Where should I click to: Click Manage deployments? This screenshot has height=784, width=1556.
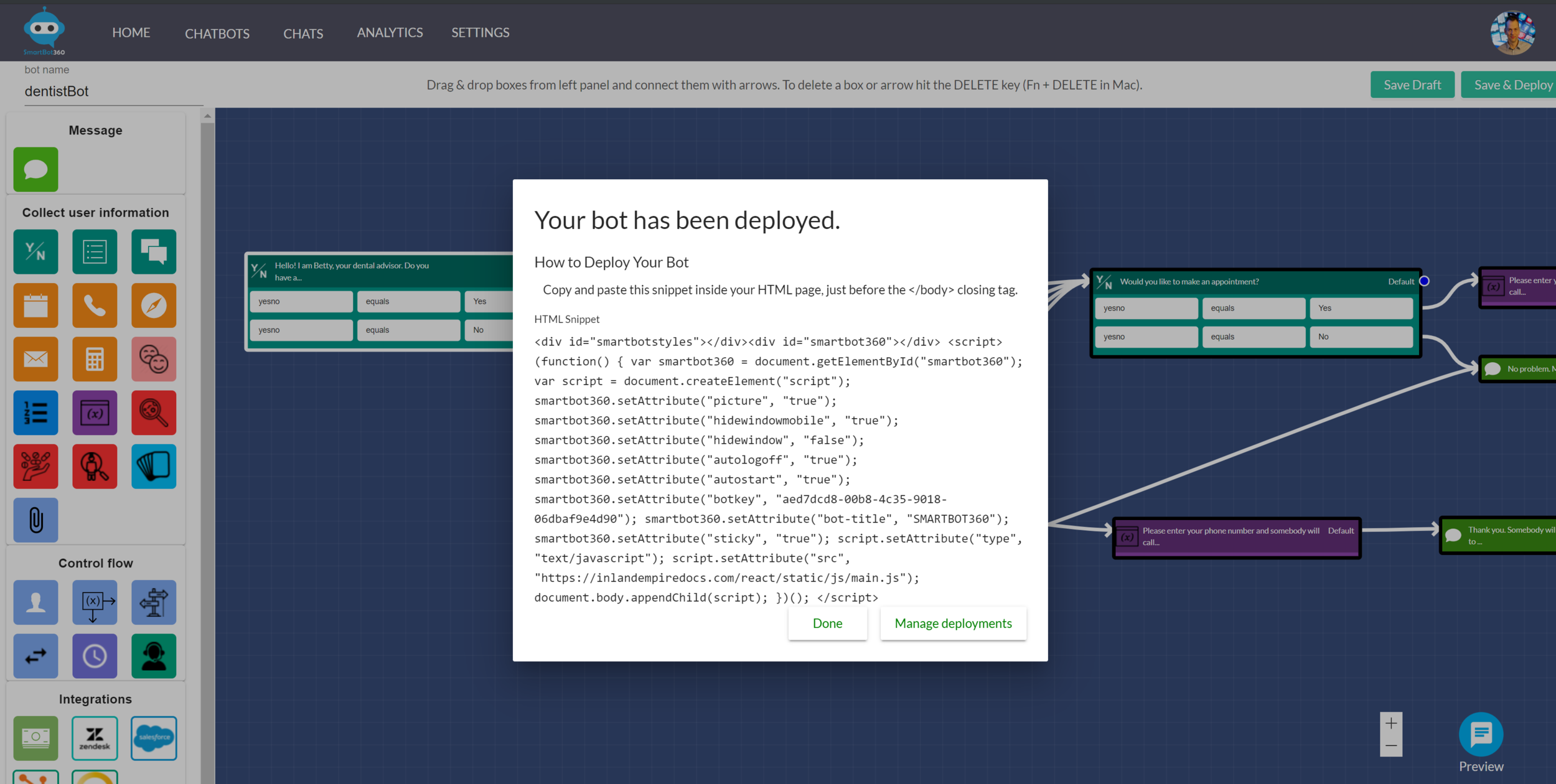point(953,623)
